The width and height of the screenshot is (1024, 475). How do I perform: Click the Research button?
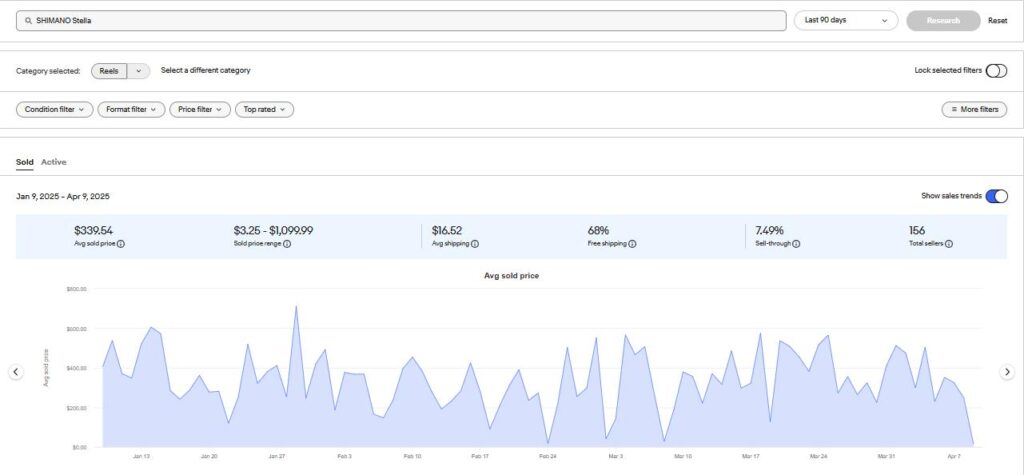tap(943, 20)
